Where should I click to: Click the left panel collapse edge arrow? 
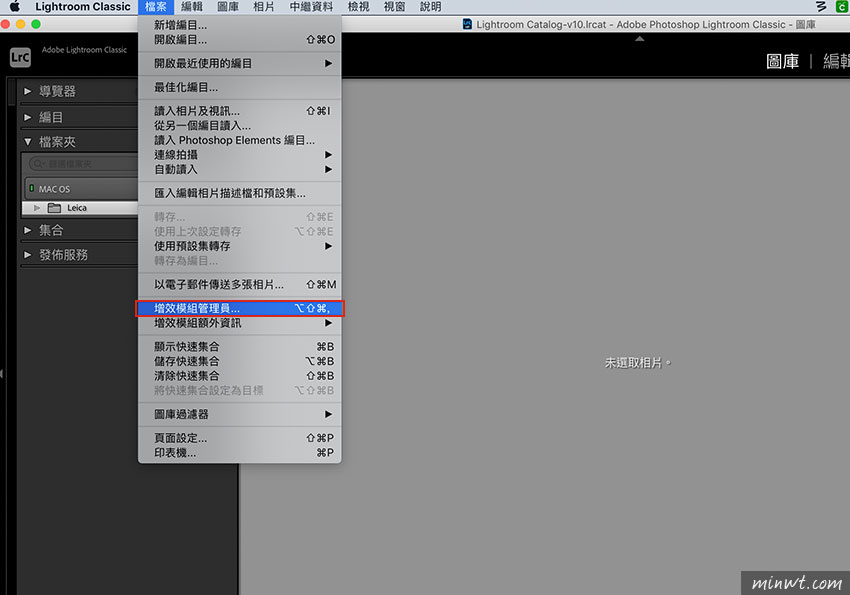(2, 374)
